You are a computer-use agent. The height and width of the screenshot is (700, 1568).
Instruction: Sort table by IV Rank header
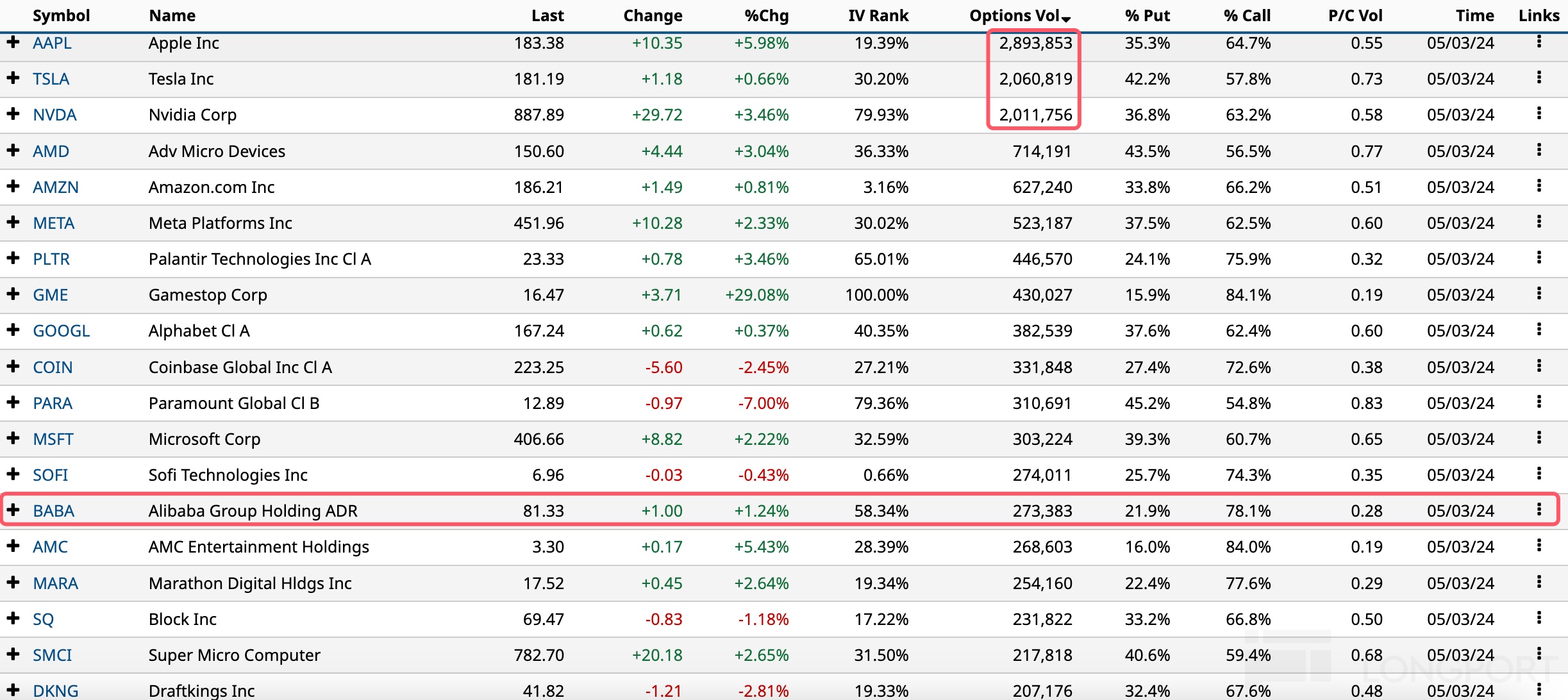click(878, 15)
